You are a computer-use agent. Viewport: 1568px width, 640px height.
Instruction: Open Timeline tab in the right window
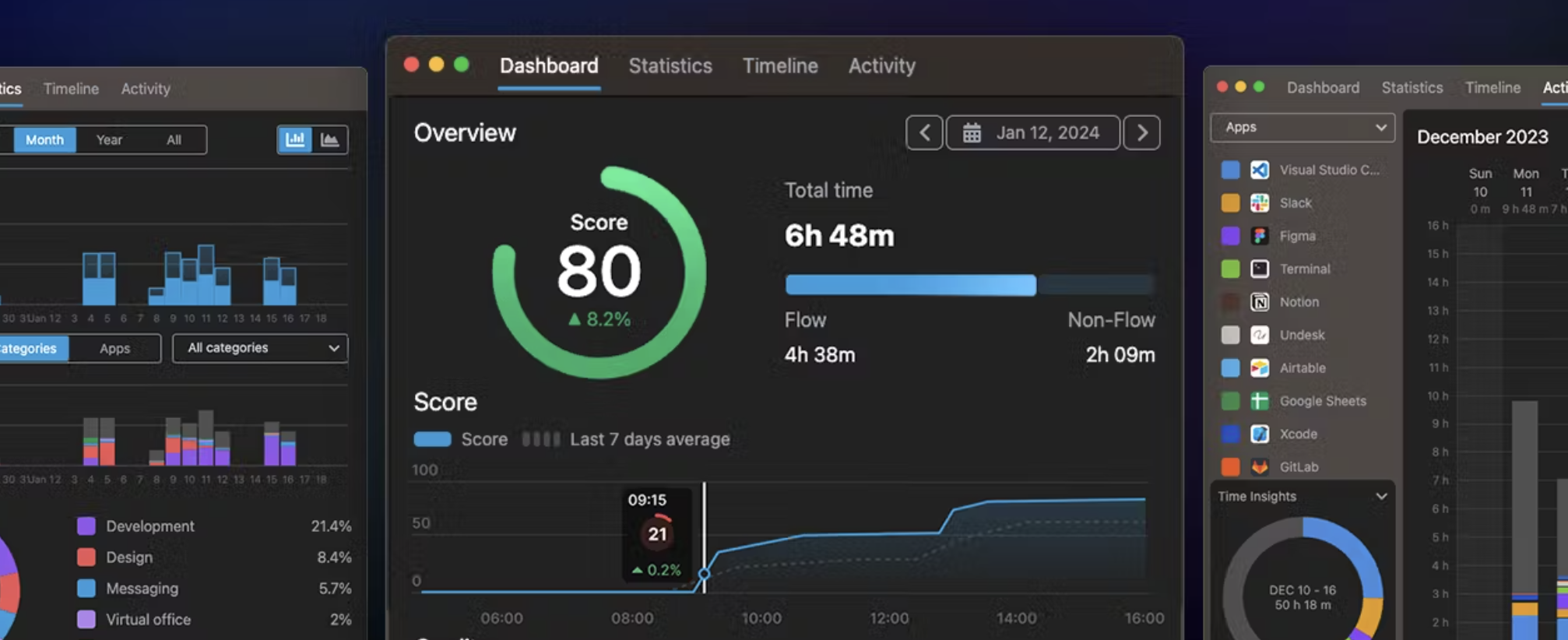(1492, 87)
